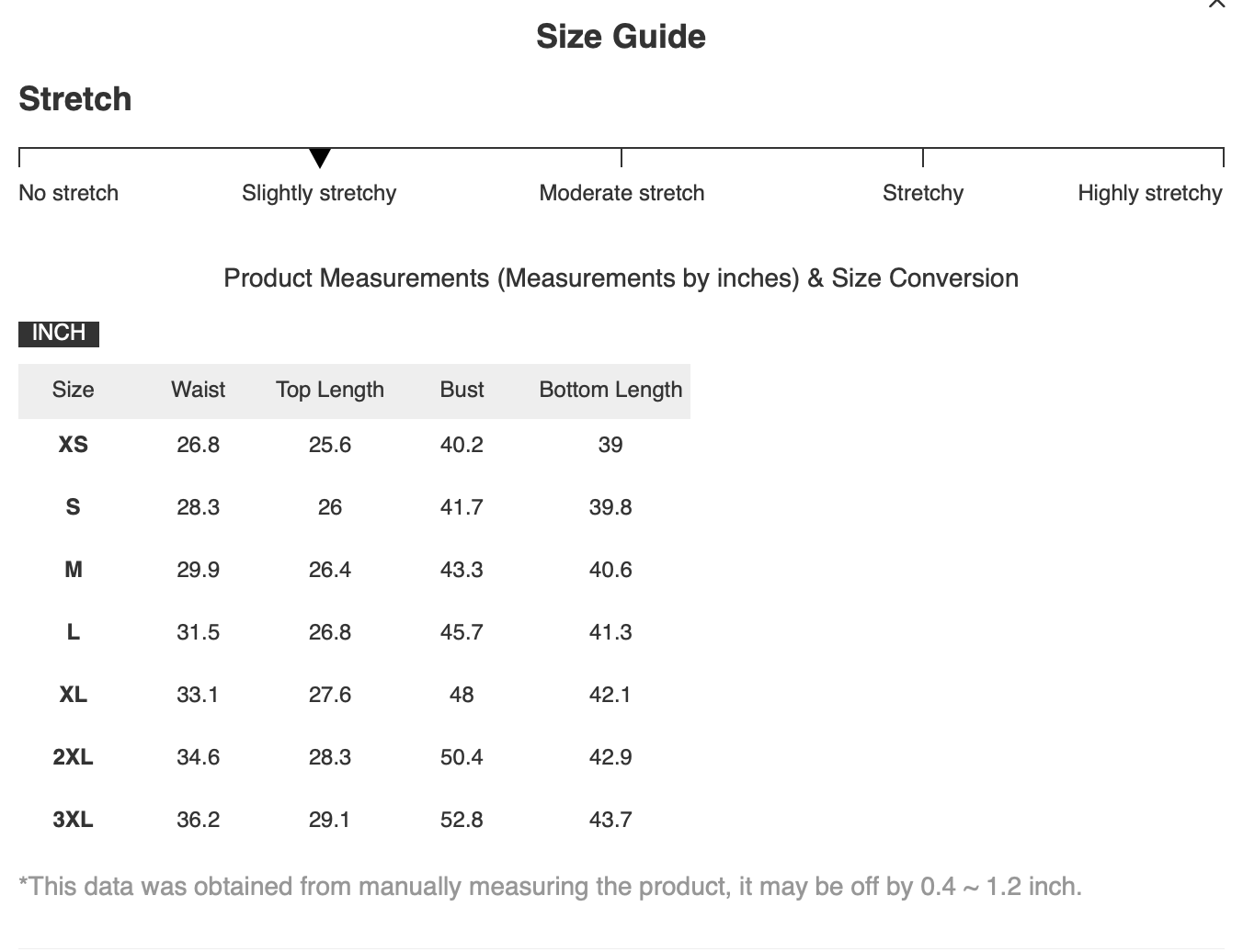Close the Size Guide dialog
Screen dimensions: 1243x952
[1216, 3]
